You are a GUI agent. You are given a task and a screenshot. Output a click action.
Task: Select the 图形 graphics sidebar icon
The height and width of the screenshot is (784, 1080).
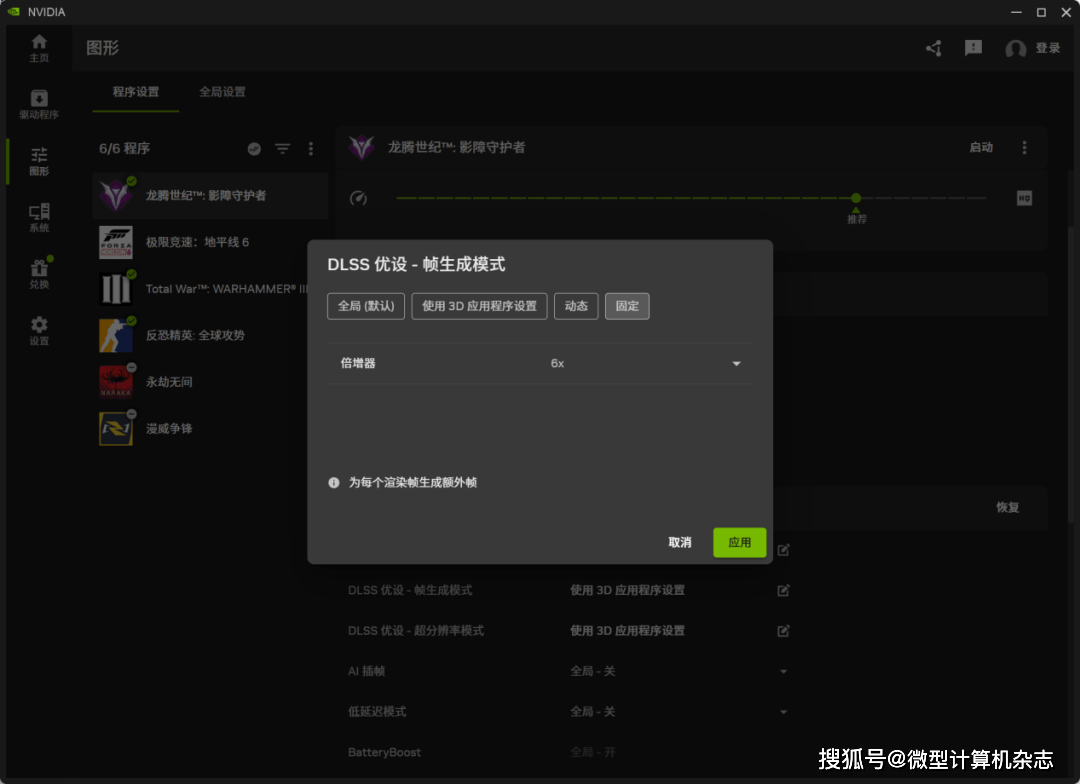39,161
